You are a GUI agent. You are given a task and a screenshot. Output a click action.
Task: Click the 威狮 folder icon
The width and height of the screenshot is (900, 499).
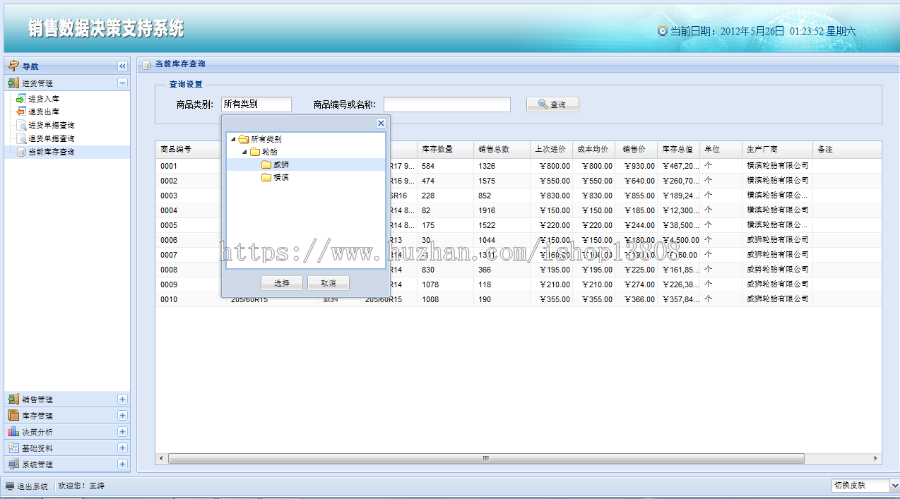266,165
